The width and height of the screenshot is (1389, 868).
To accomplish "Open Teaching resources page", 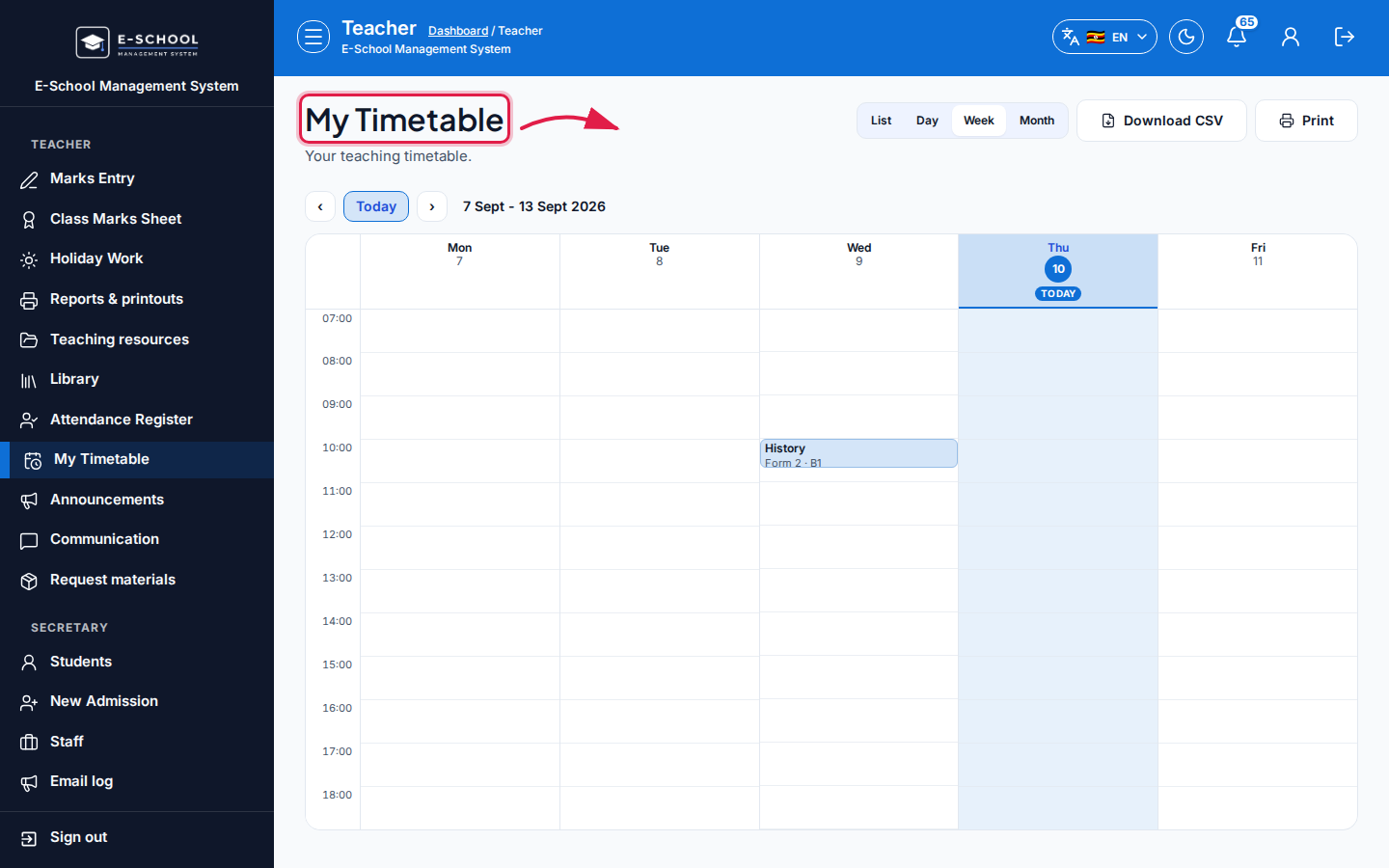I will (x=137, y=339).
